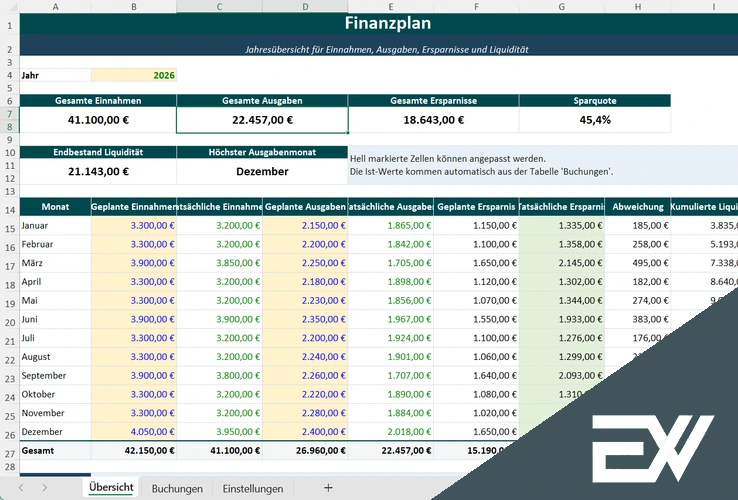Select Juni planned expenses 2.350,00 €
The height and width of the screenshot is (500, 738).
(x=305, y=319)
